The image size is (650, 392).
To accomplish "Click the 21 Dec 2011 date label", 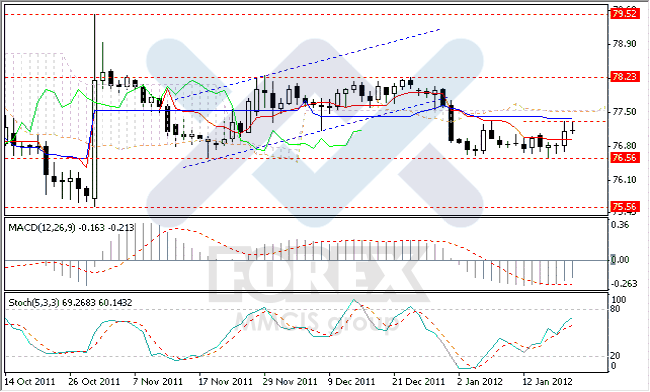I will tap(419, 382).
